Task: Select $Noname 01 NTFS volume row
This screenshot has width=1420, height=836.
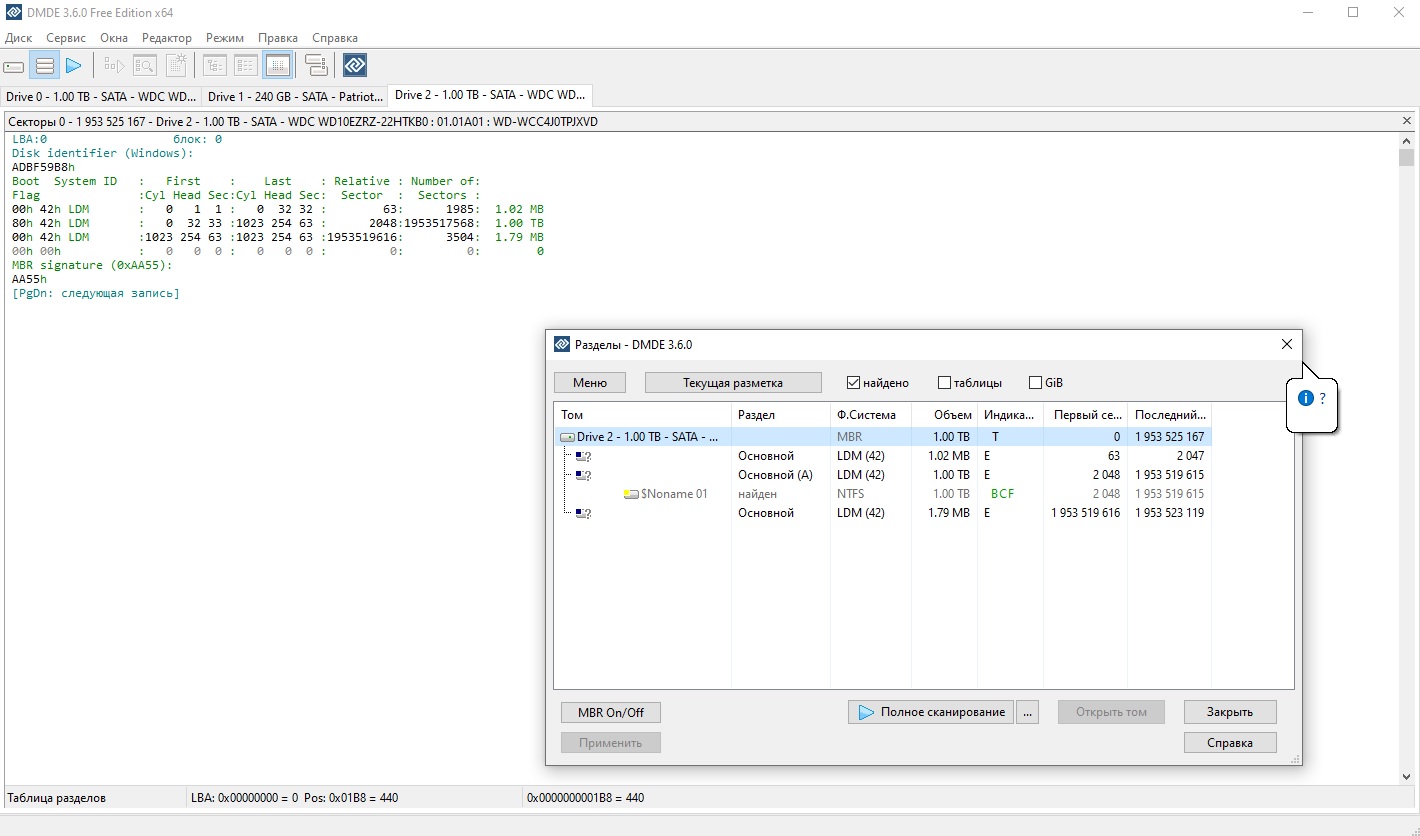Action: [673, 494]
